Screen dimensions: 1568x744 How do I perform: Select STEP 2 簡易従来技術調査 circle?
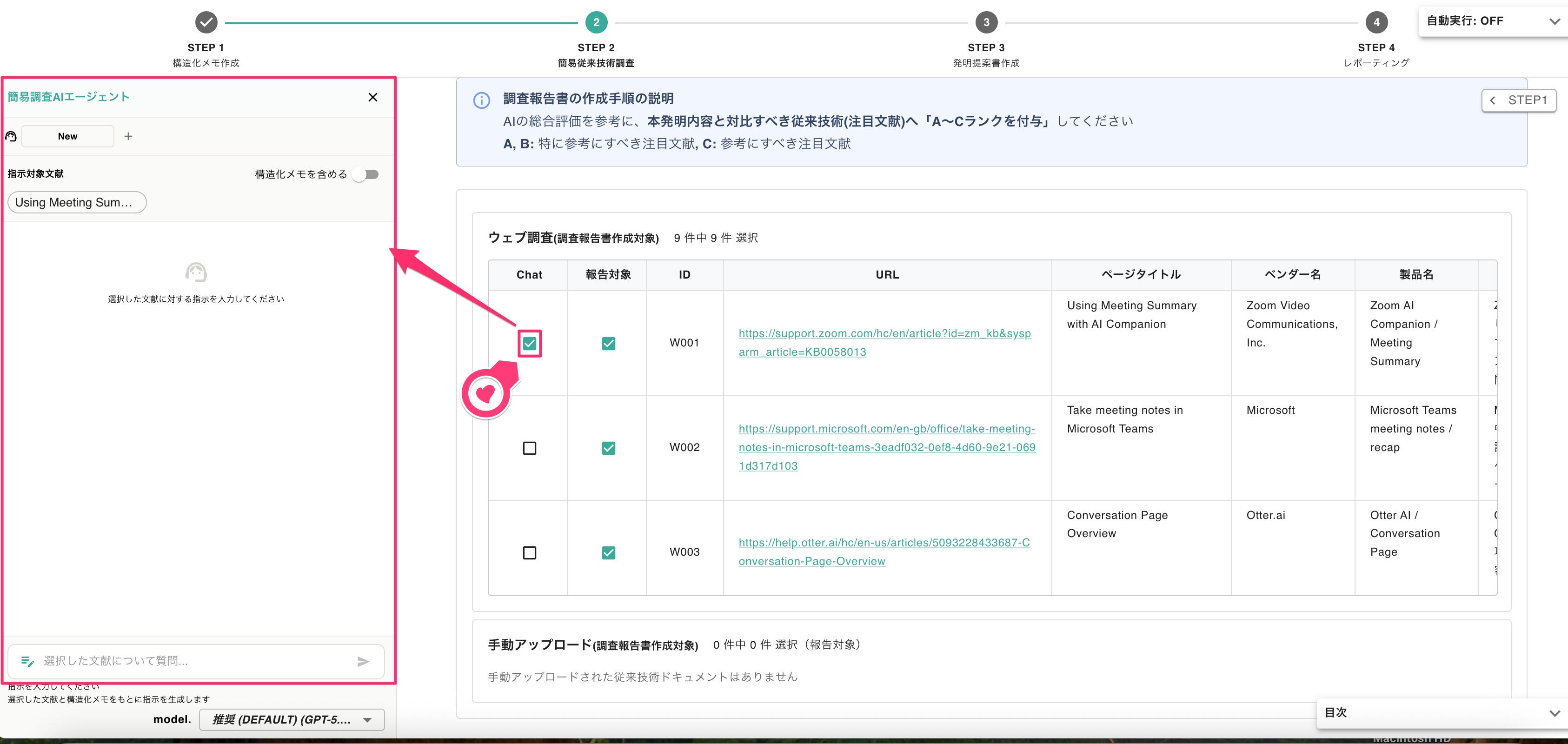point(596,22)
